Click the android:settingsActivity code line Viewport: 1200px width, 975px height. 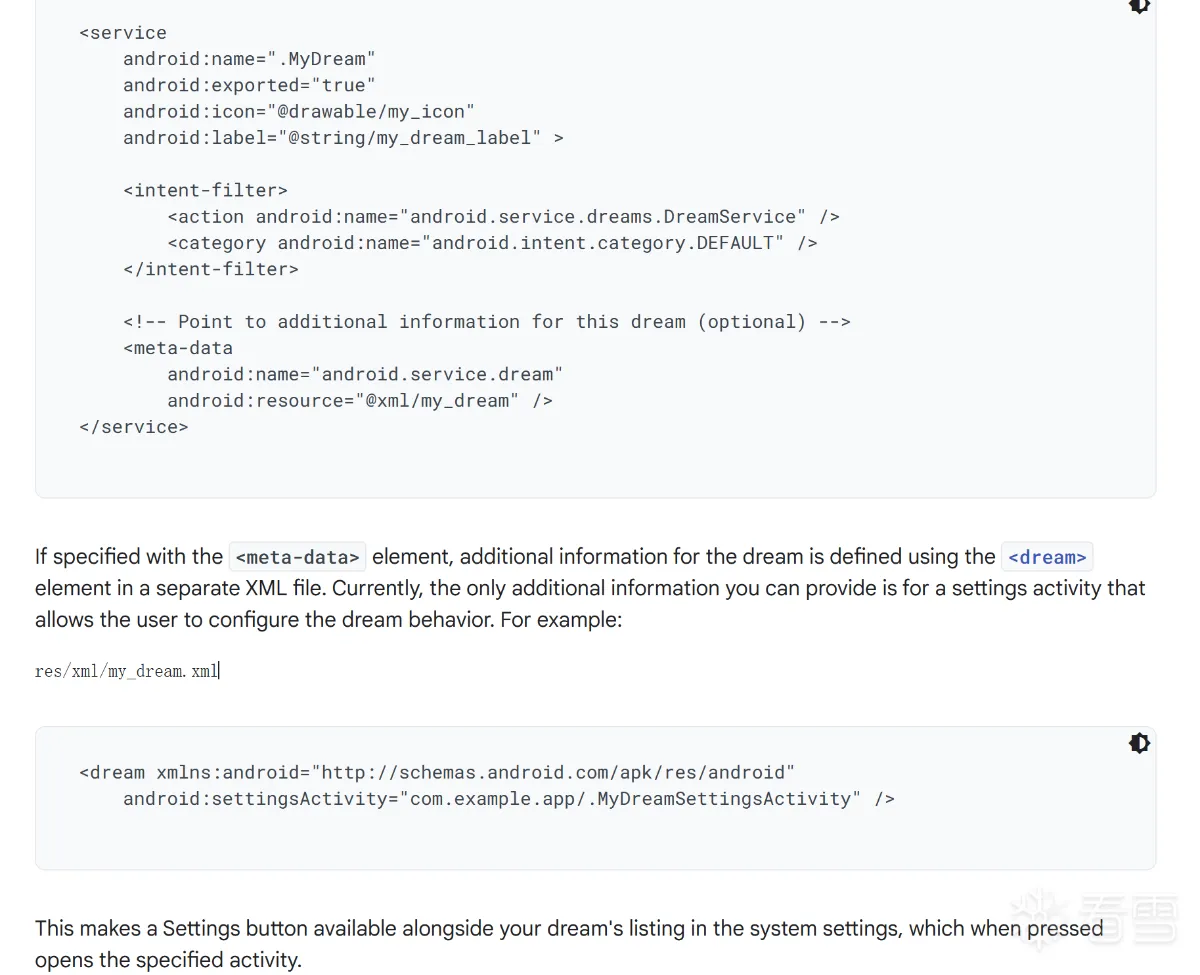pyautogui.click(x=508, y=798)
